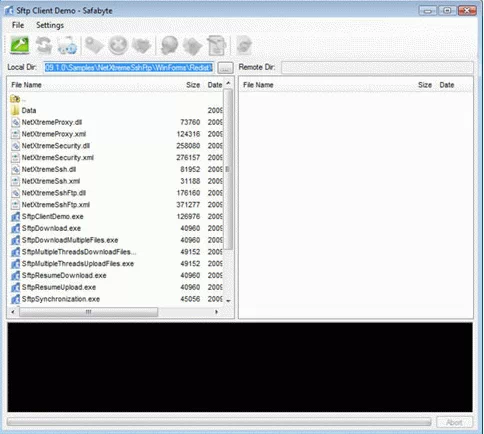This screenshot has width=484, height=434.
Task: Click the SftpSynchronization.exe application icon
Action: point(15,299)
